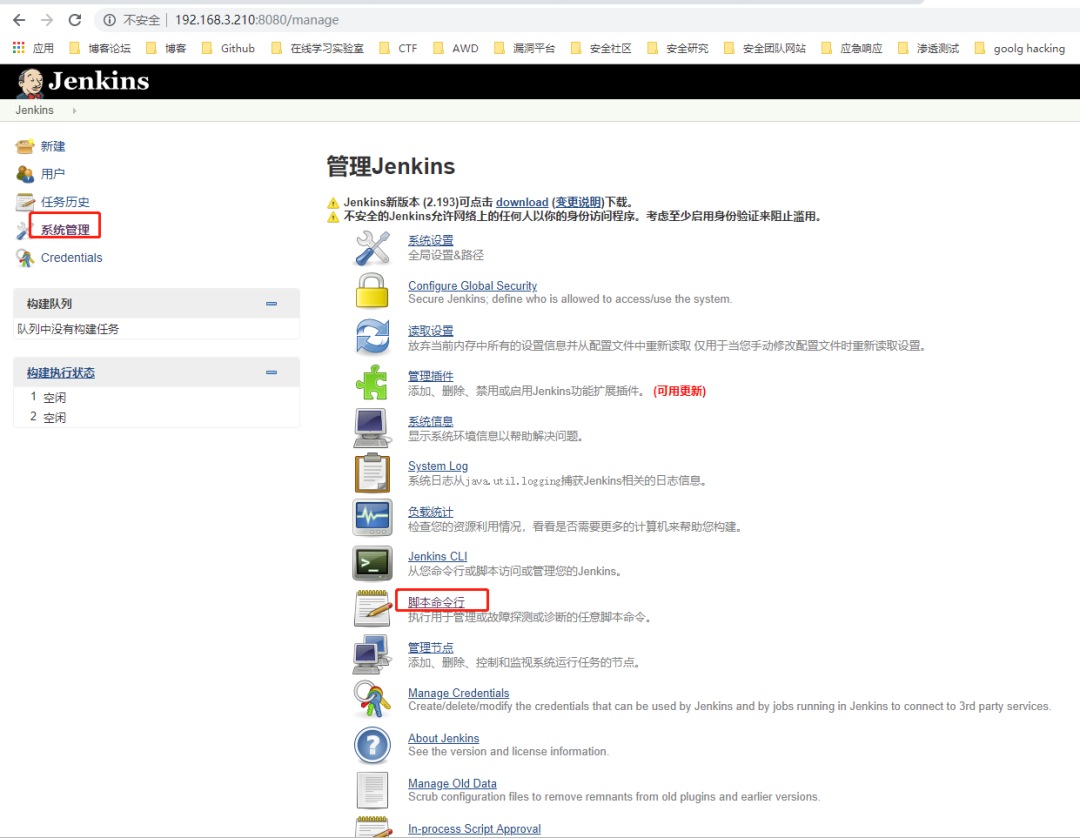Open the Github bookmark folder
Screen dimensions: 1080x838
click(x=228, y=48)
